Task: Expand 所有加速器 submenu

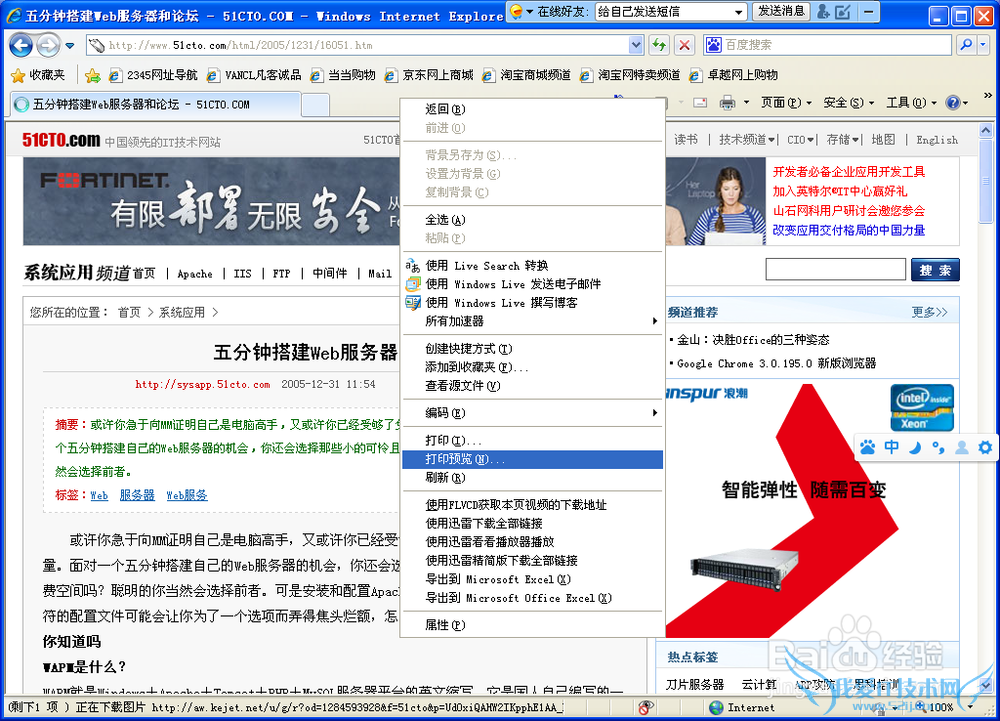Action: pyautogui.click(x=533, y=321)
